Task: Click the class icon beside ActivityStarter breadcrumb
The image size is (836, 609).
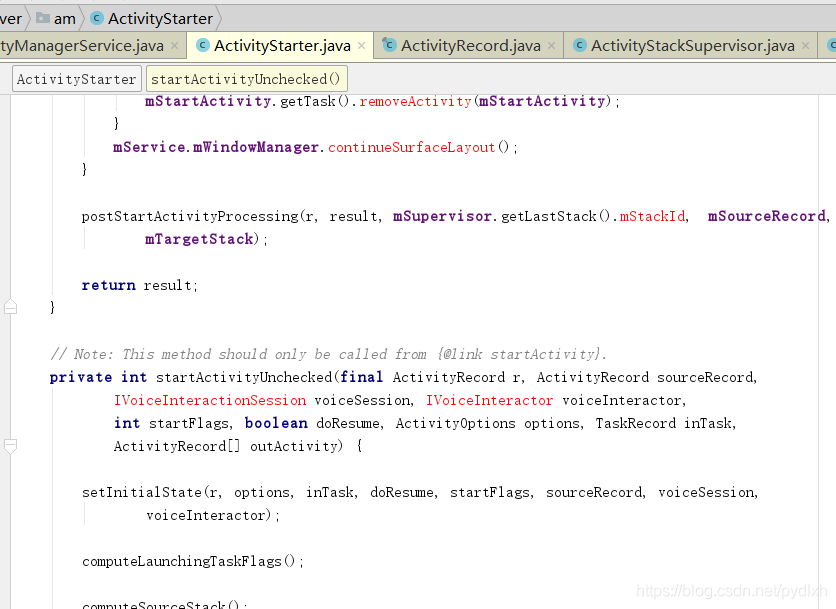Action: pyautogui.click(x=97, y=18)
